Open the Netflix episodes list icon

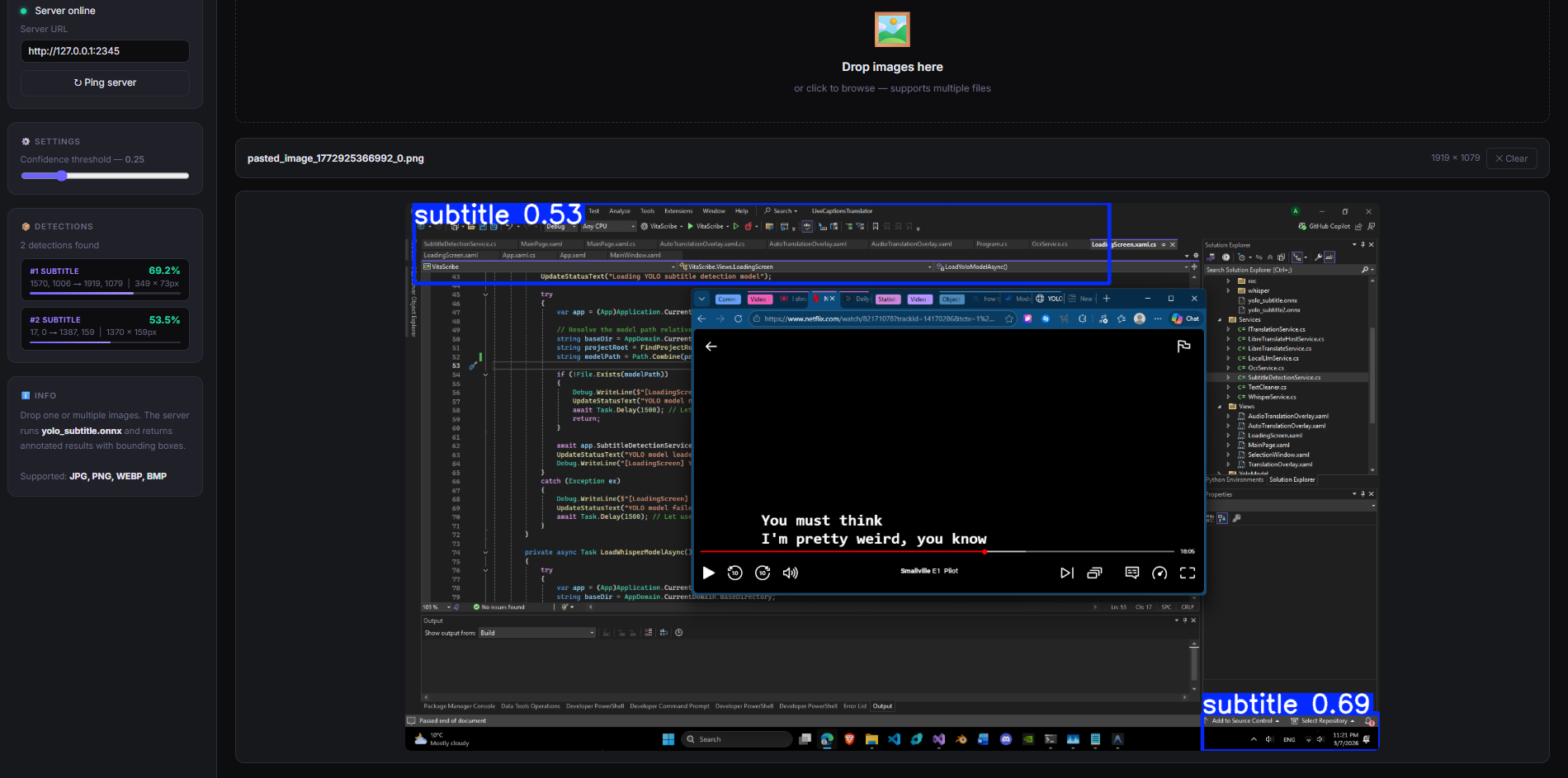(1094, 573)
